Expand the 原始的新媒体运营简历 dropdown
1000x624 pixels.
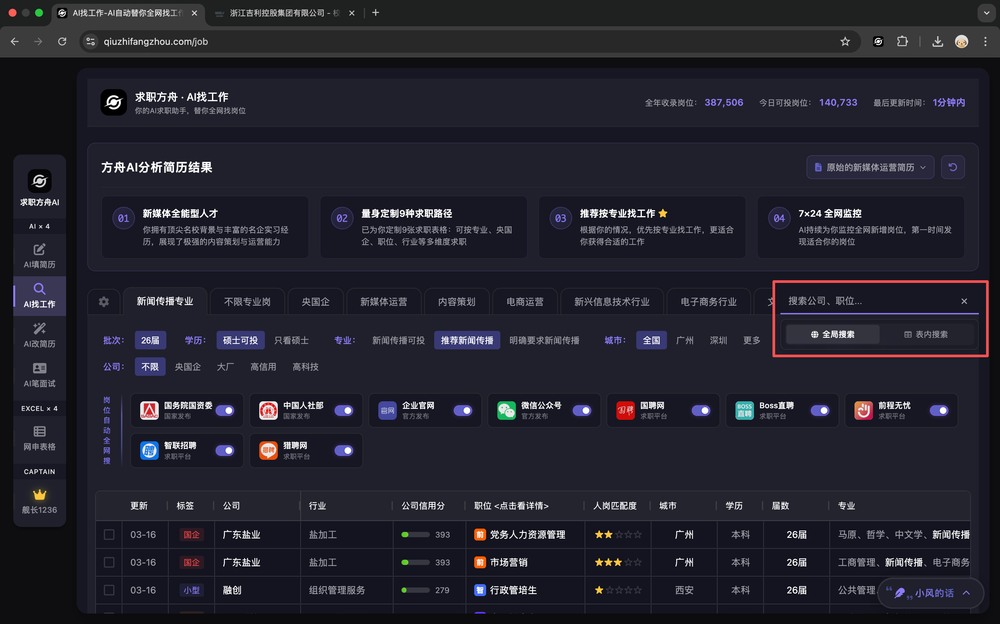pos(869,167)
